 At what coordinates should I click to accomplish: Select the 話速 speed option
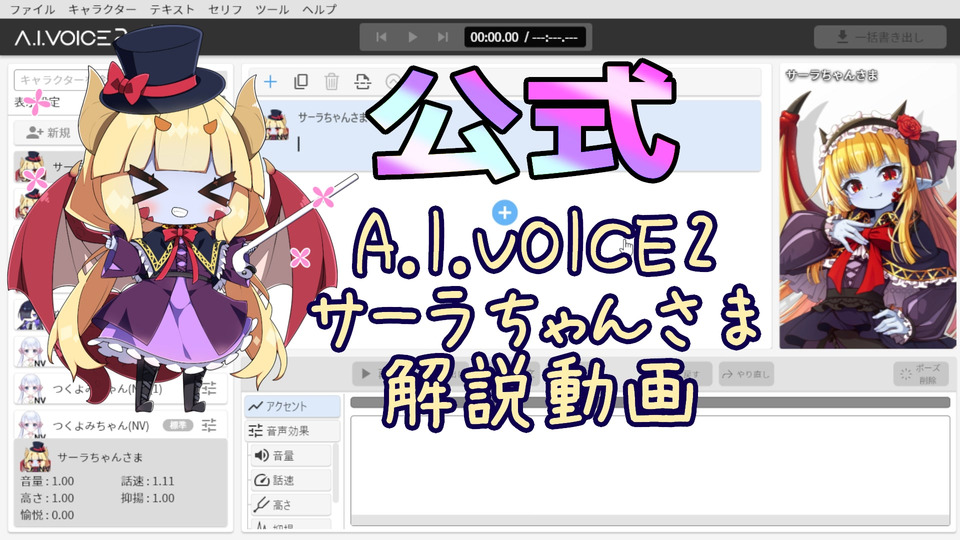coord(291,480)
